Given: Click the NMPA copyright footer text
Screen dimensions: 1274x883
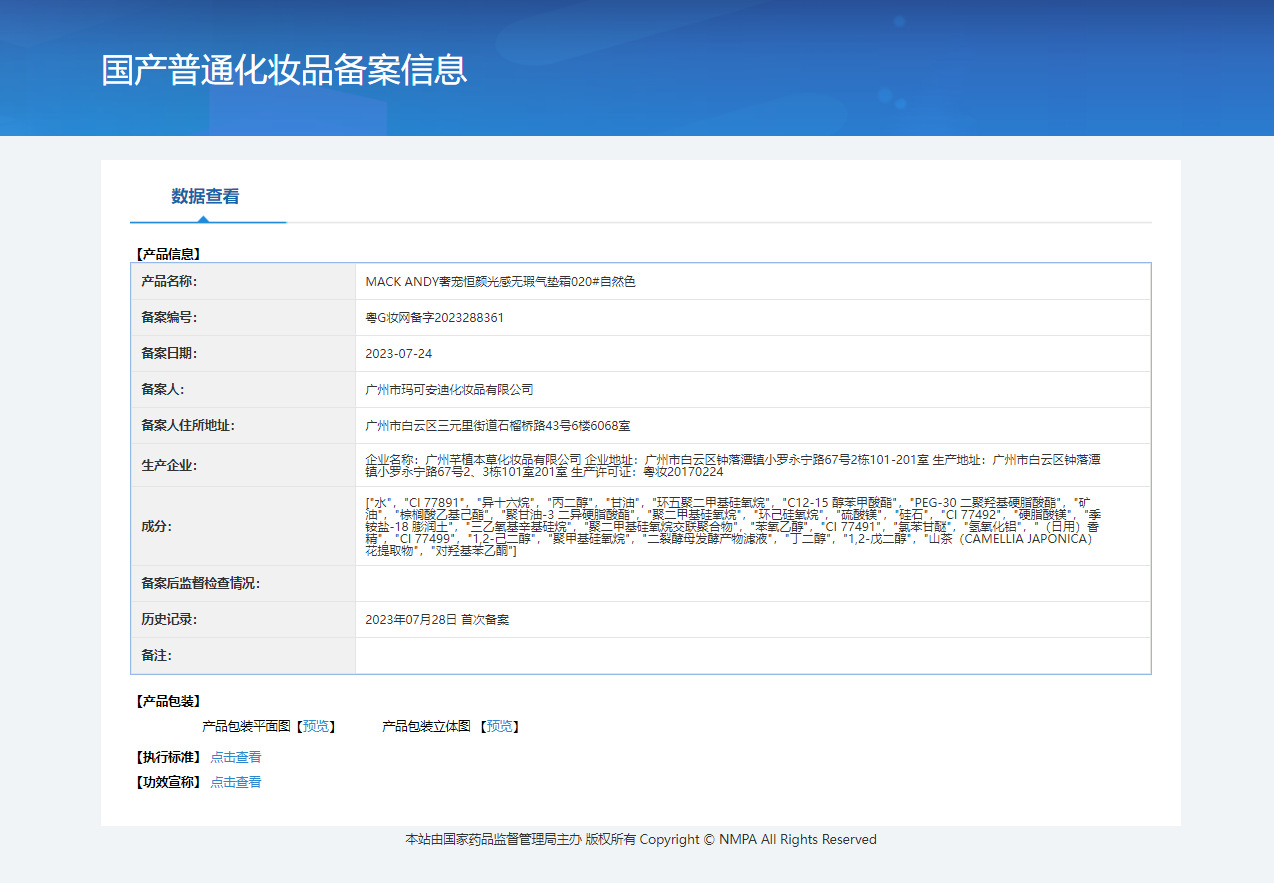Looking at the screenshot, I should 640,840.
